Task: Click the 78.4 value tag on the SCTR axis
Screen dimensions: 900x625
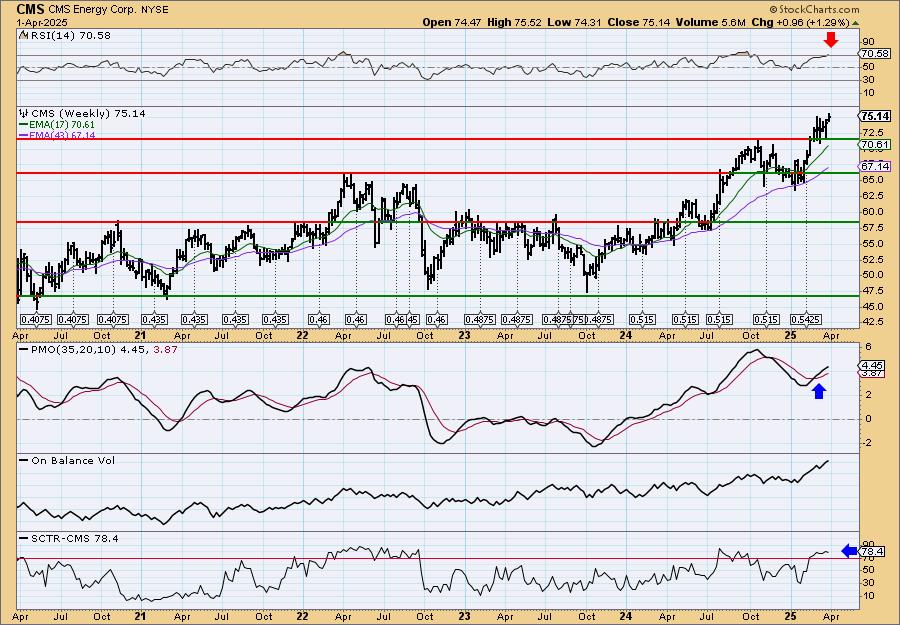Action: 872,552
